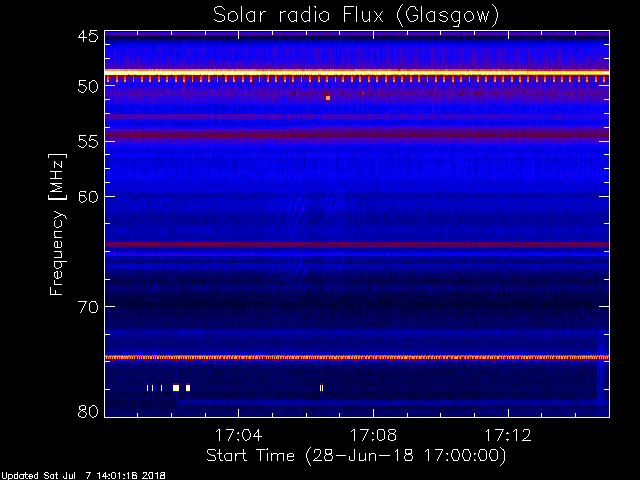640x480 pixels.
Task: Click the '70' frequency axis label
Action: 88,307
